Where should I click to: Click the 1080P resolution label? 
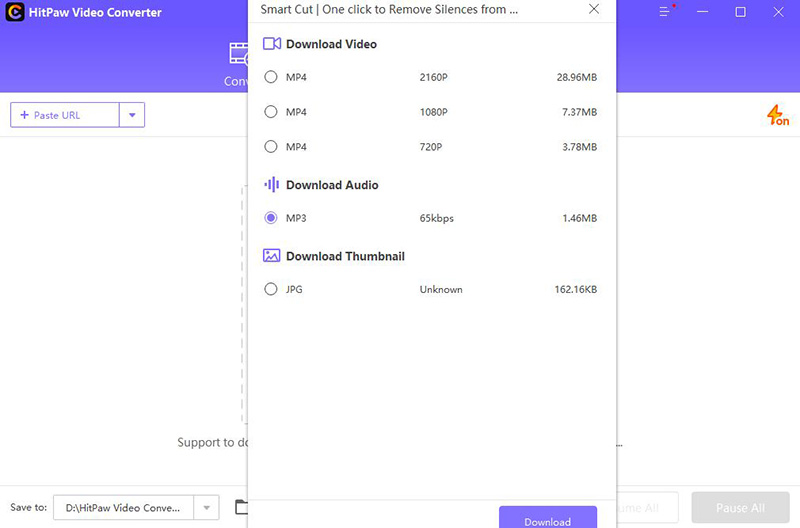(433, 112)
